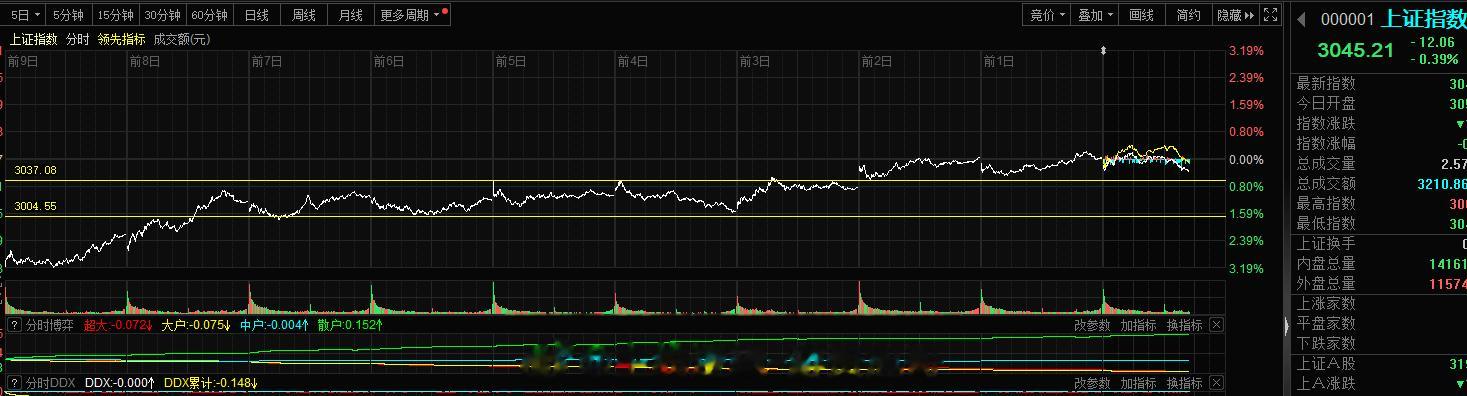Select the 领先指标 legend item

point(121,39)
